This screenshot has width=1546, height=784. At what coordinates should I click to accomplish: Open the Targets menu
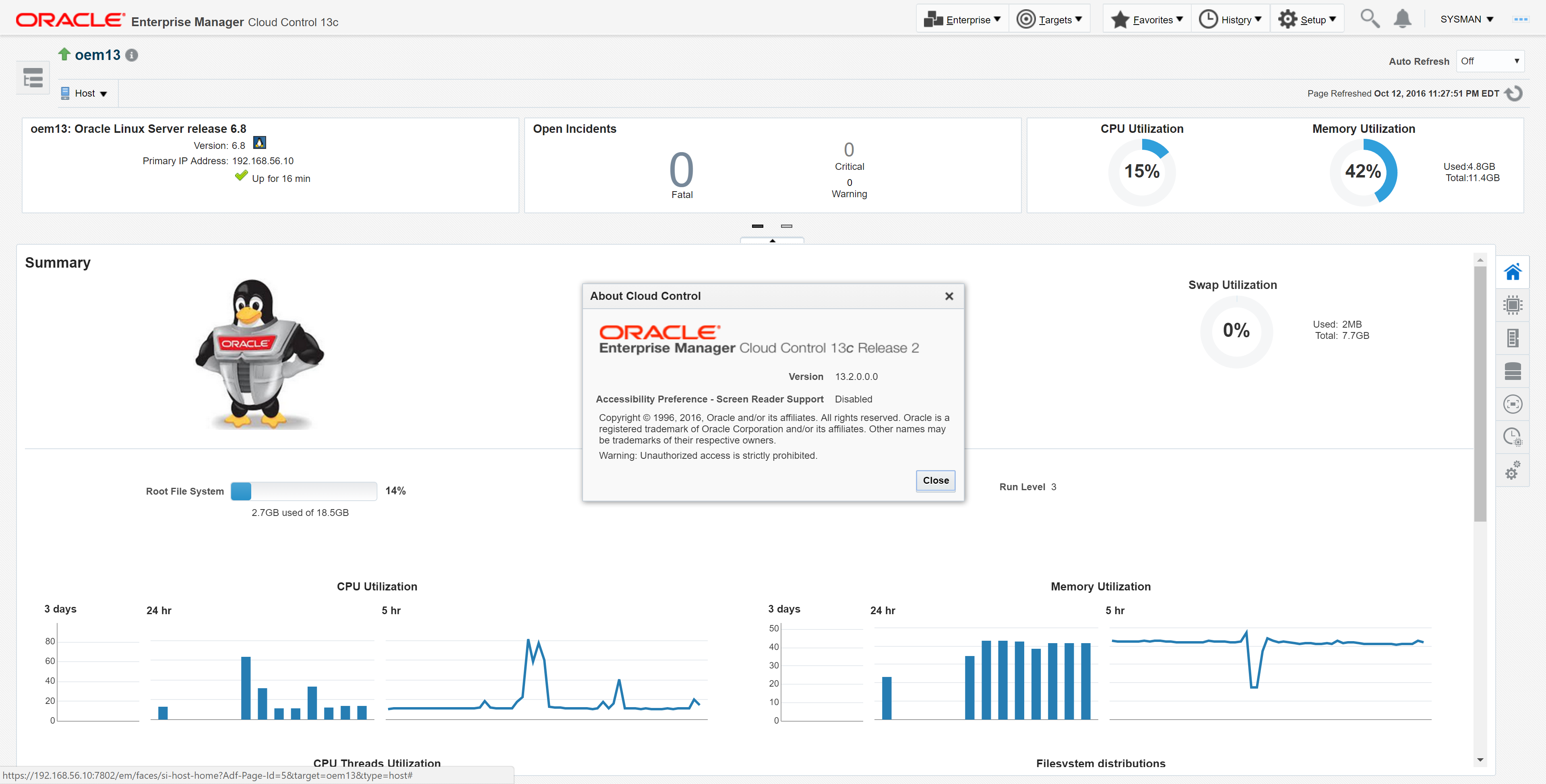click(x=1049, y=20)
